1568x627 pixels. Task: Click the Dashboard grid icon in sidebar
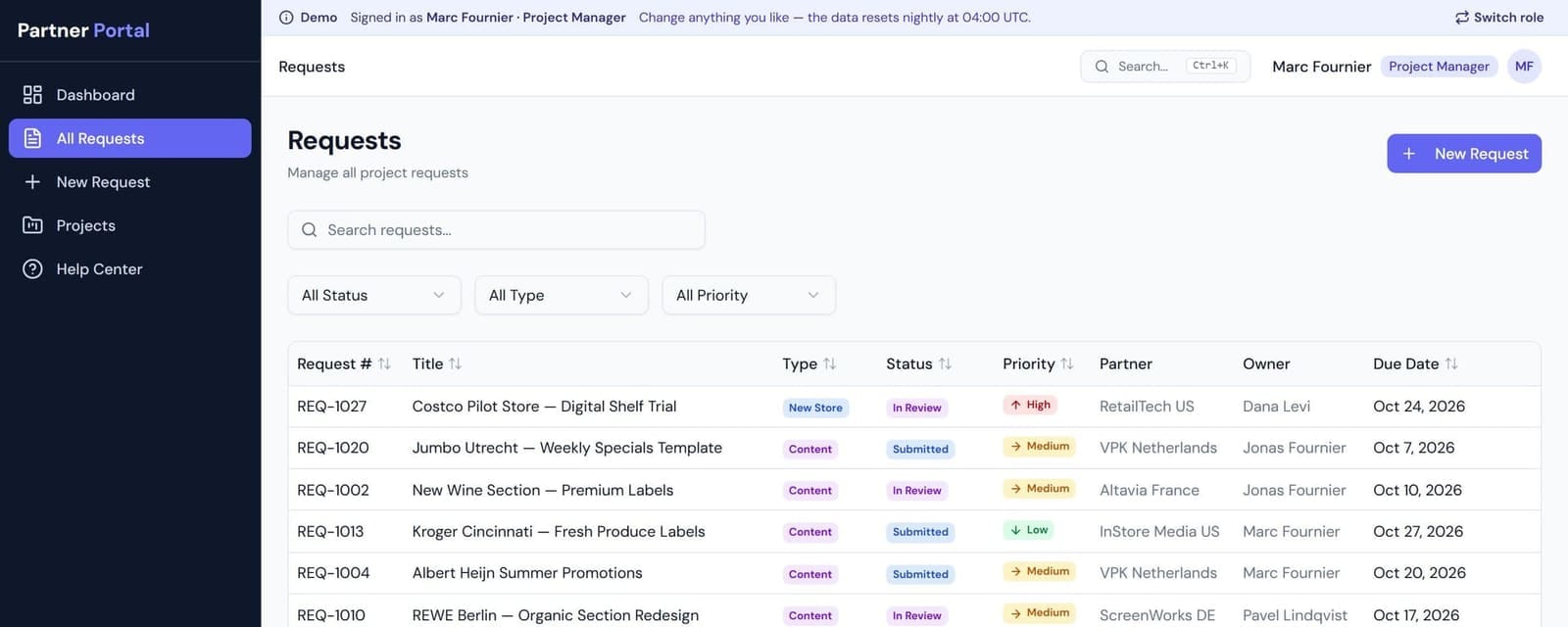[32, 95]
